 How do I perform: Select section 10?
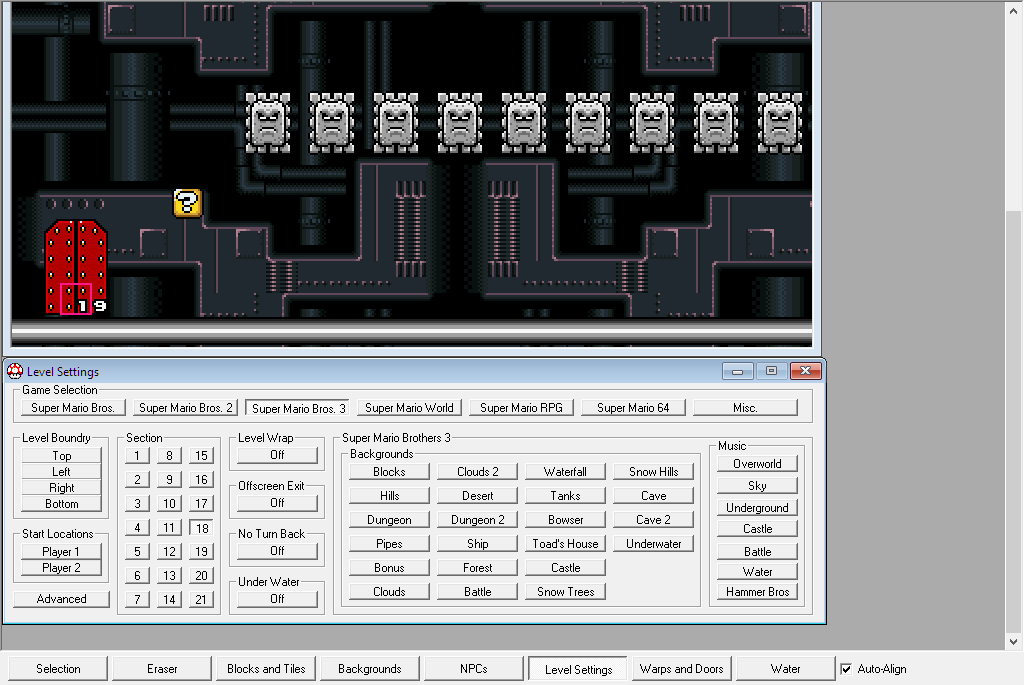(x=169, y=503)
